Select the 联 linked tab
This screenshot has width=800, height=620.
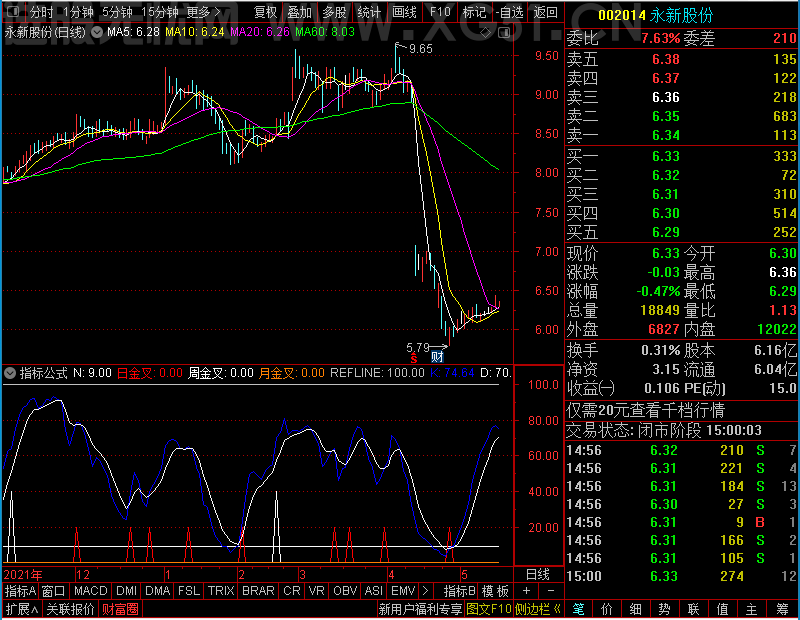pos(693,609)
